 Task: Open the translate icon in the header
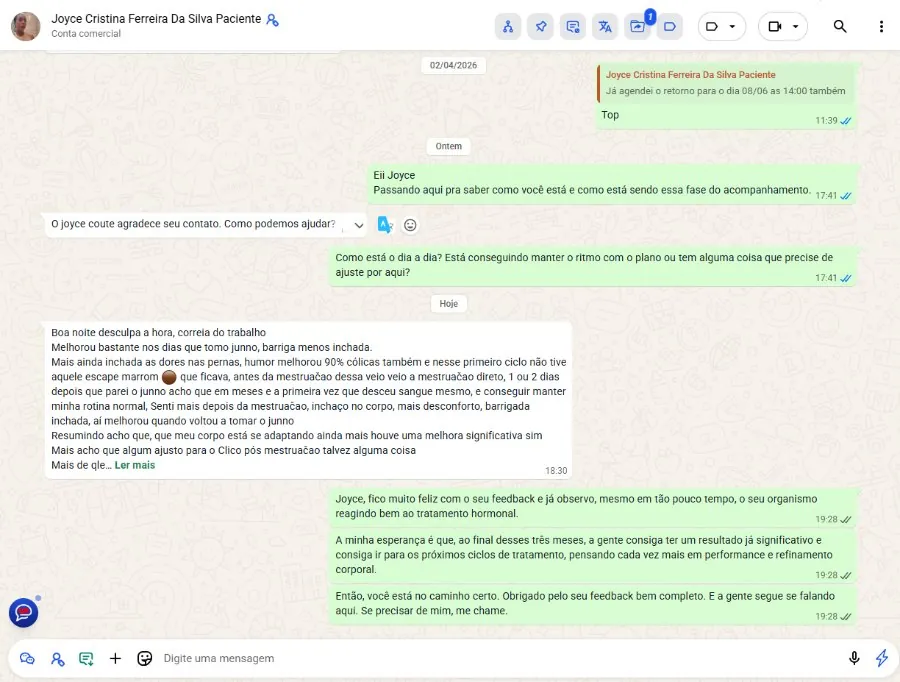click(x=605, y=26)
